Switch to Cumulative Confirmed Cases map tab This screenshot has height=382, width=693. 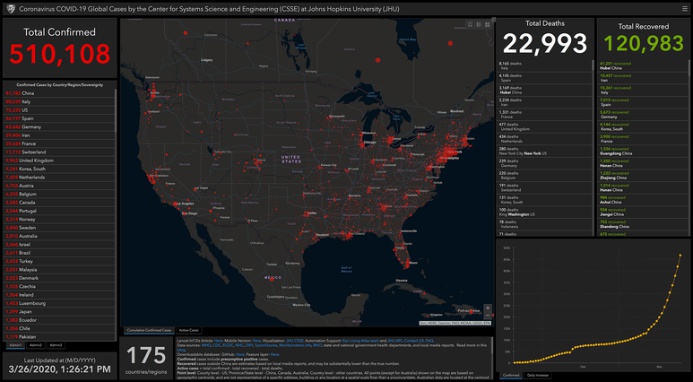pos(148,330)
